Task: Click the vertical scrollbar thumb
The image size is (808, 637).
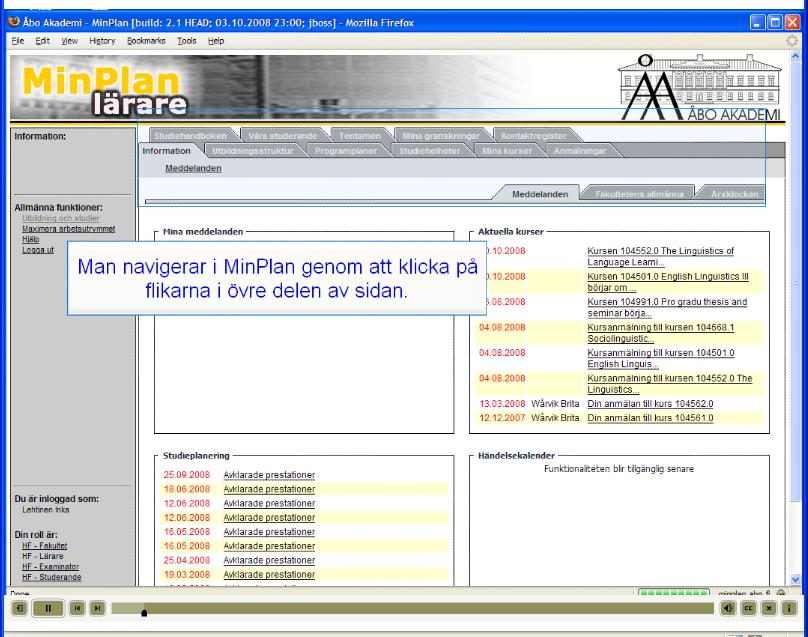Action: click(x=795, y=282)
